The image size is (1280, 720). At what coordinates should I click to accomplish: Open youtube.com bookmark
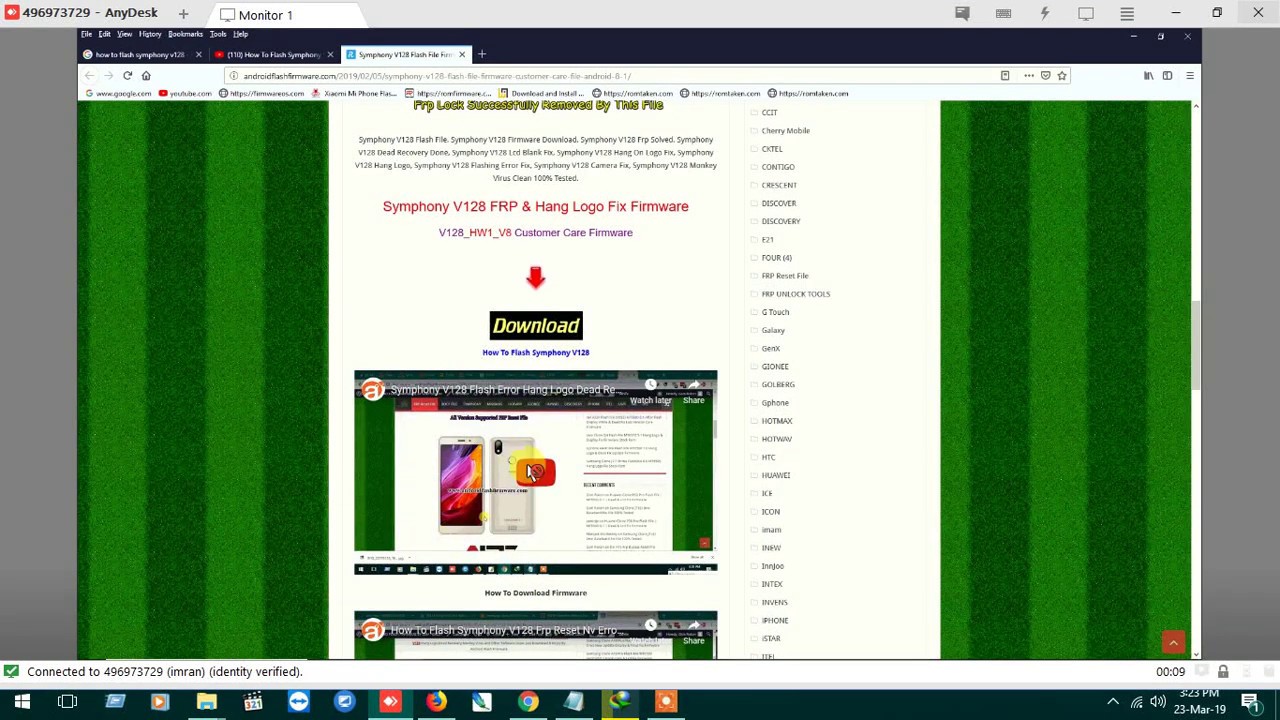pyautogui.click(x=185, y=93)
